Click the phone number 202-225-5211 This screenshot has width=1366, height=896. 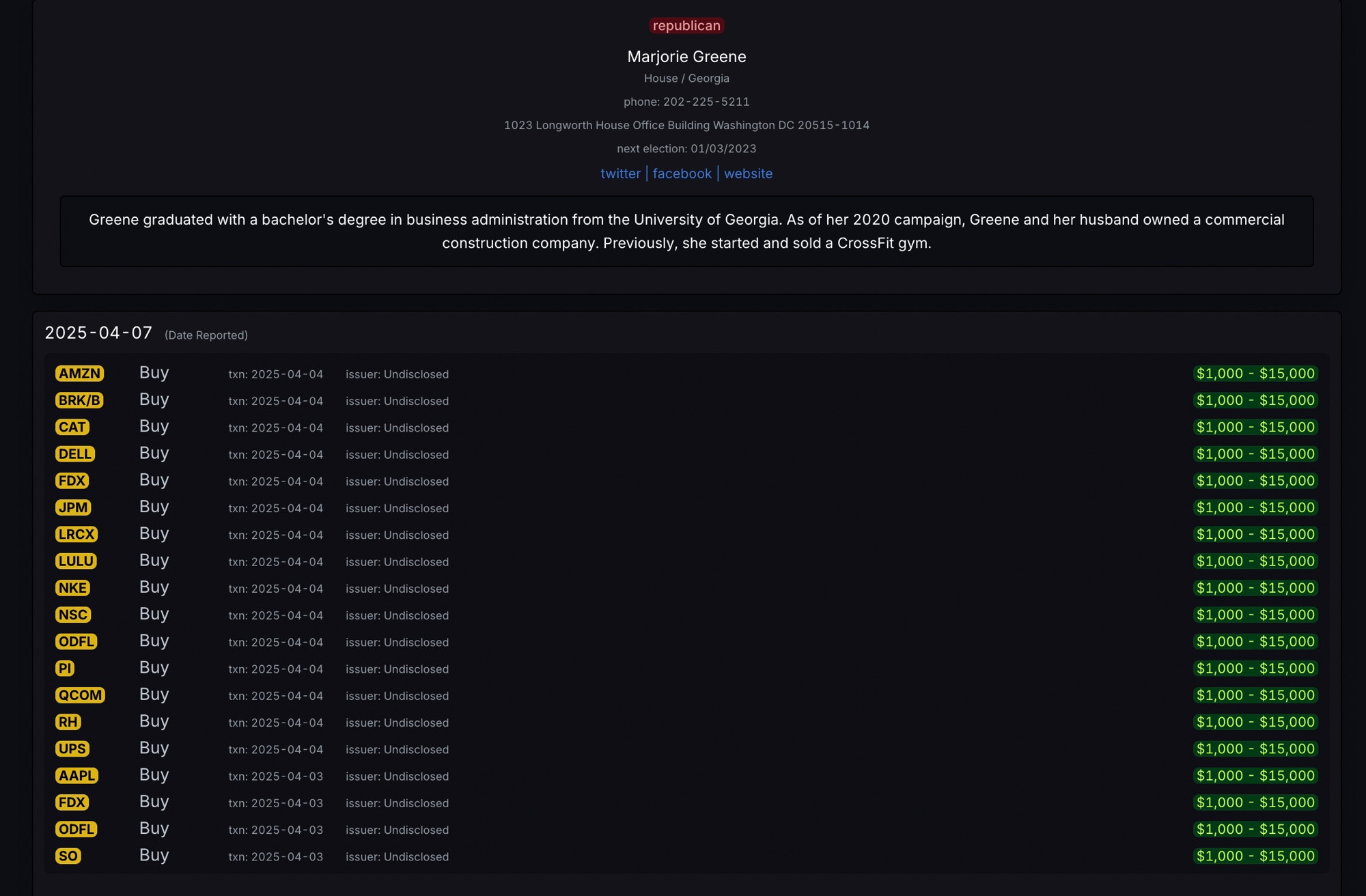(x=706, y=102)
